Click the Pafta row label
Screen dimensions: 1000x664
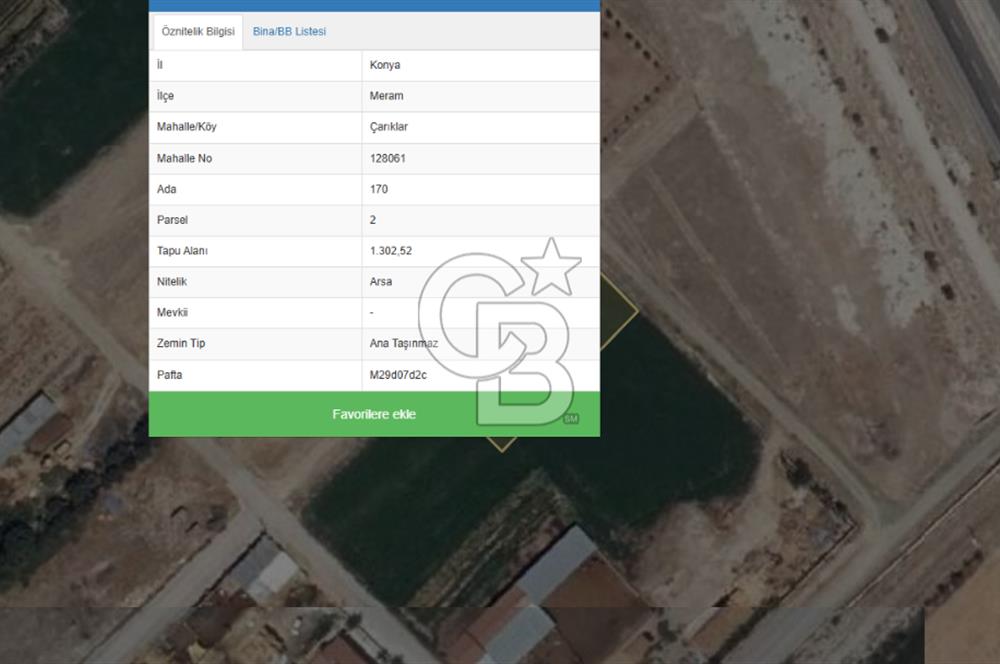click(170, 374)
